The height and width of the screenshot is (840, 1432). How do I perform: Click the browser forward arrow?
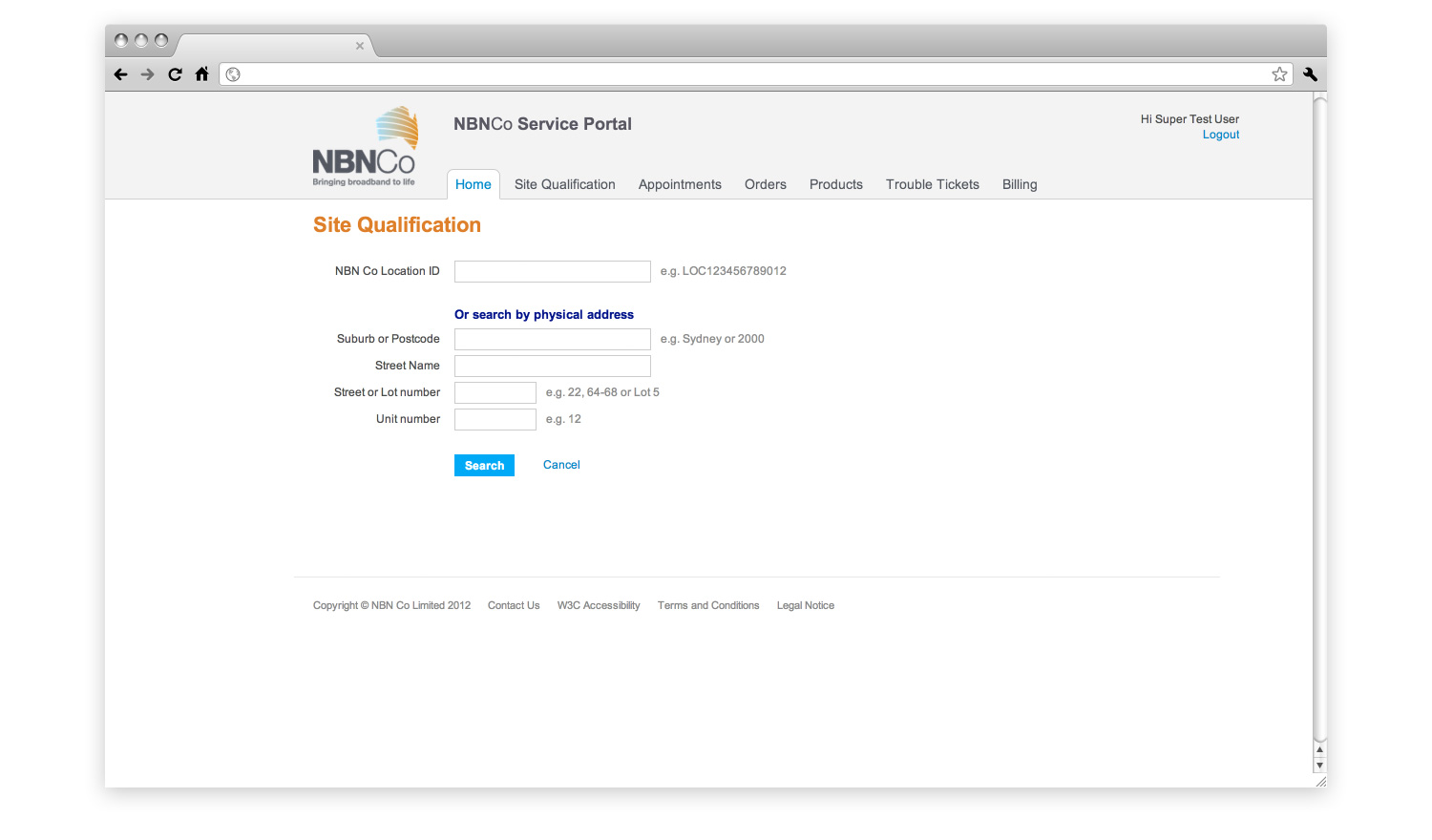pyautogui.click(x=147, y=74)
